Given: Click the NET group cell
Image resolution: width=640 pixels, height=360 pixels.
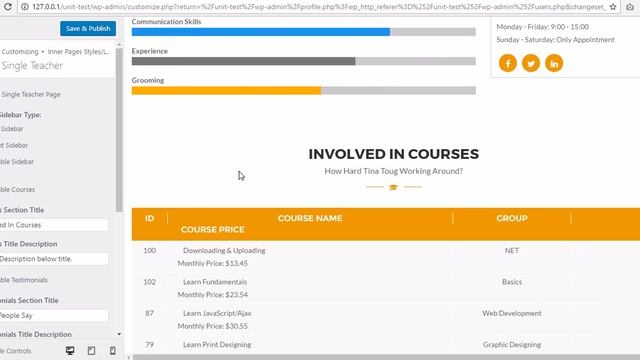Looking at the screenshot, I should [x=512, y=251].
